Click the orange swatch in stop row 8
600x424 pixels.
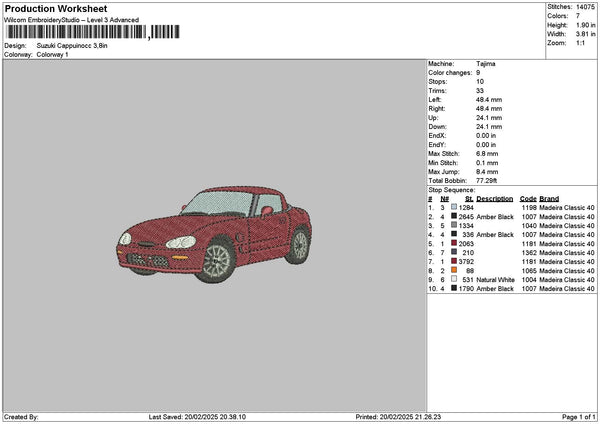[x=454, y=270]
